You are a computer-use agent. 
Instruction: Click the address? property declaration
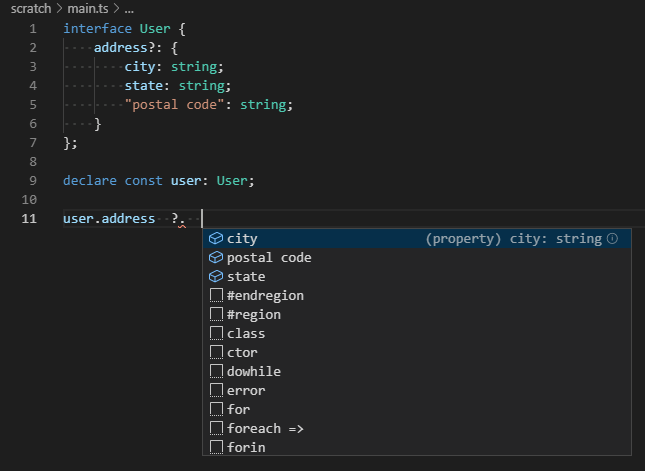[x=125, y=48]
